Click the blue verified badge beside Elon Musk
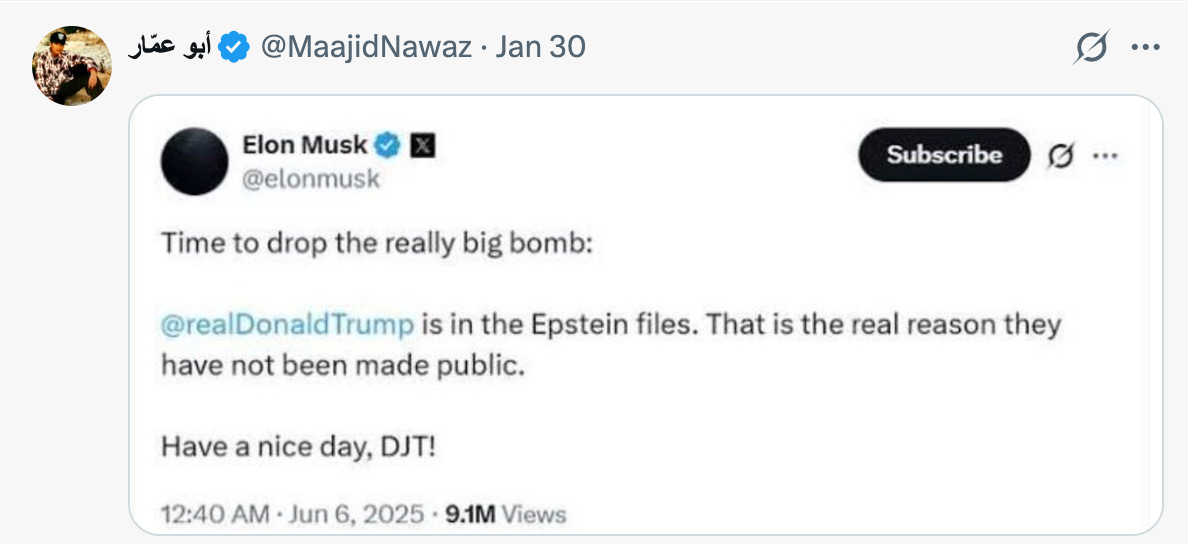Screen dimensions: 1188x544 coord(389,145)
